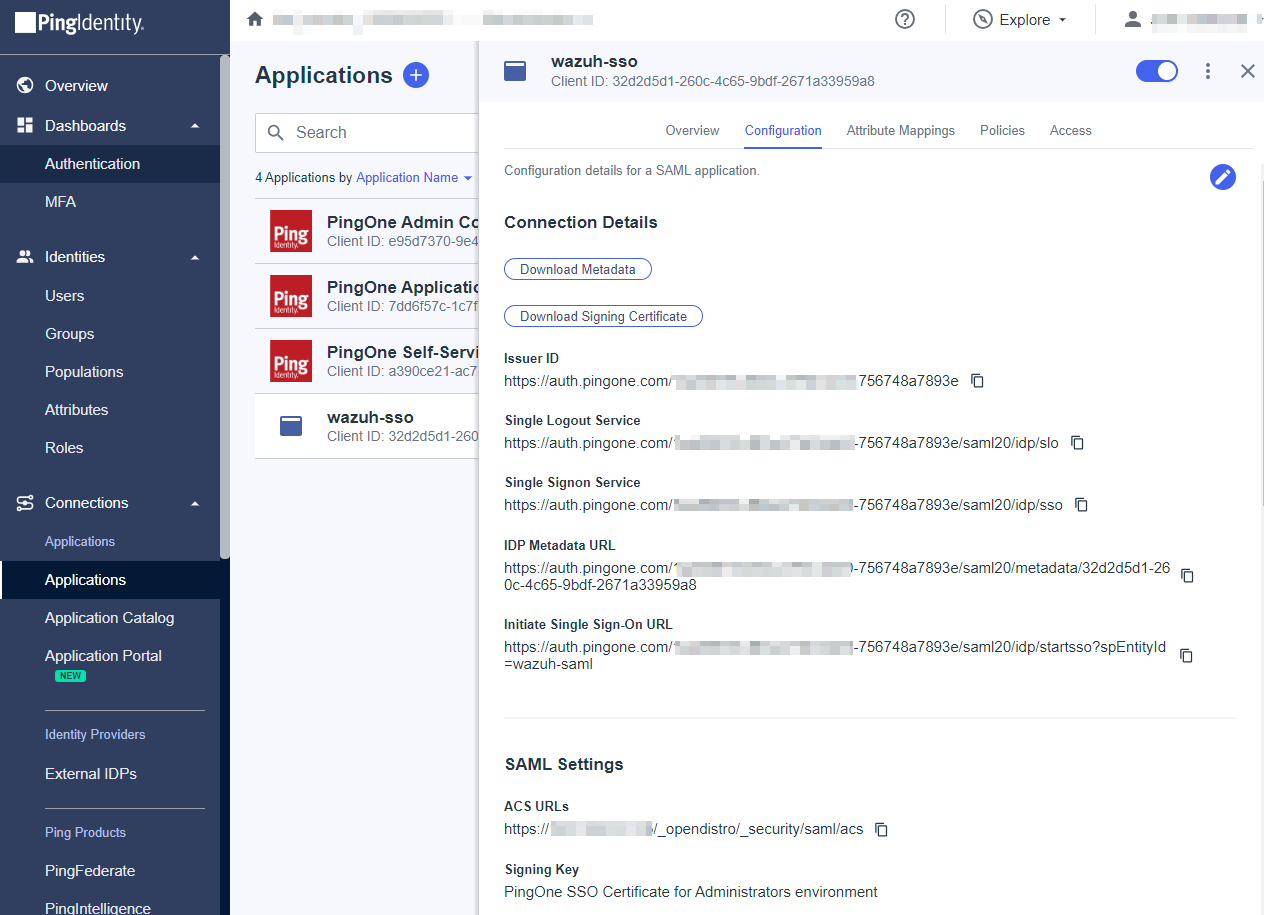Click the PingOne Application Portal logo icon
The height and width of the screenshot is (915, 1264).
click(291, 296)
